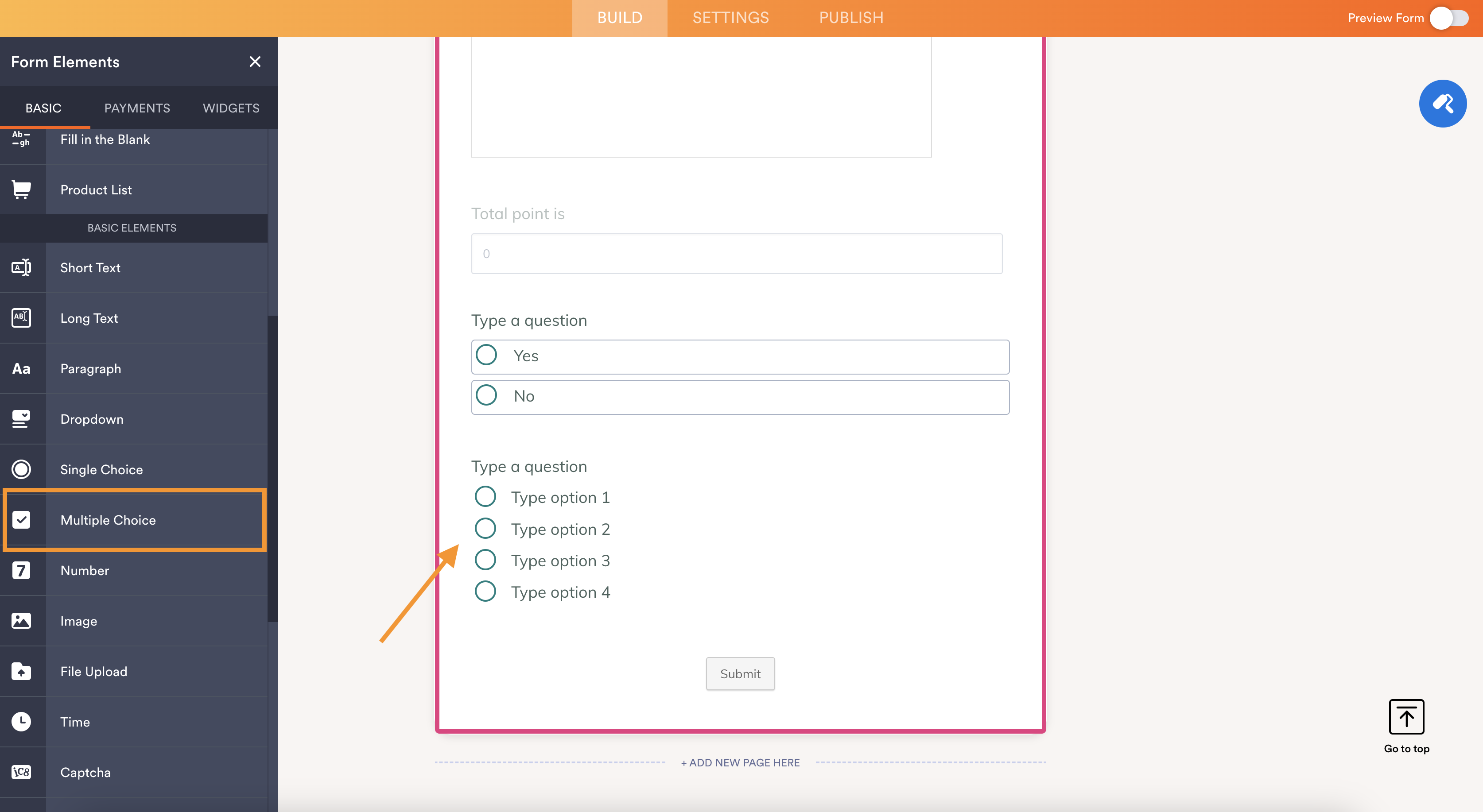1483x812 pixels.
Task: Click ADD NEW PAGE HERE button
Action: (740, 762)
